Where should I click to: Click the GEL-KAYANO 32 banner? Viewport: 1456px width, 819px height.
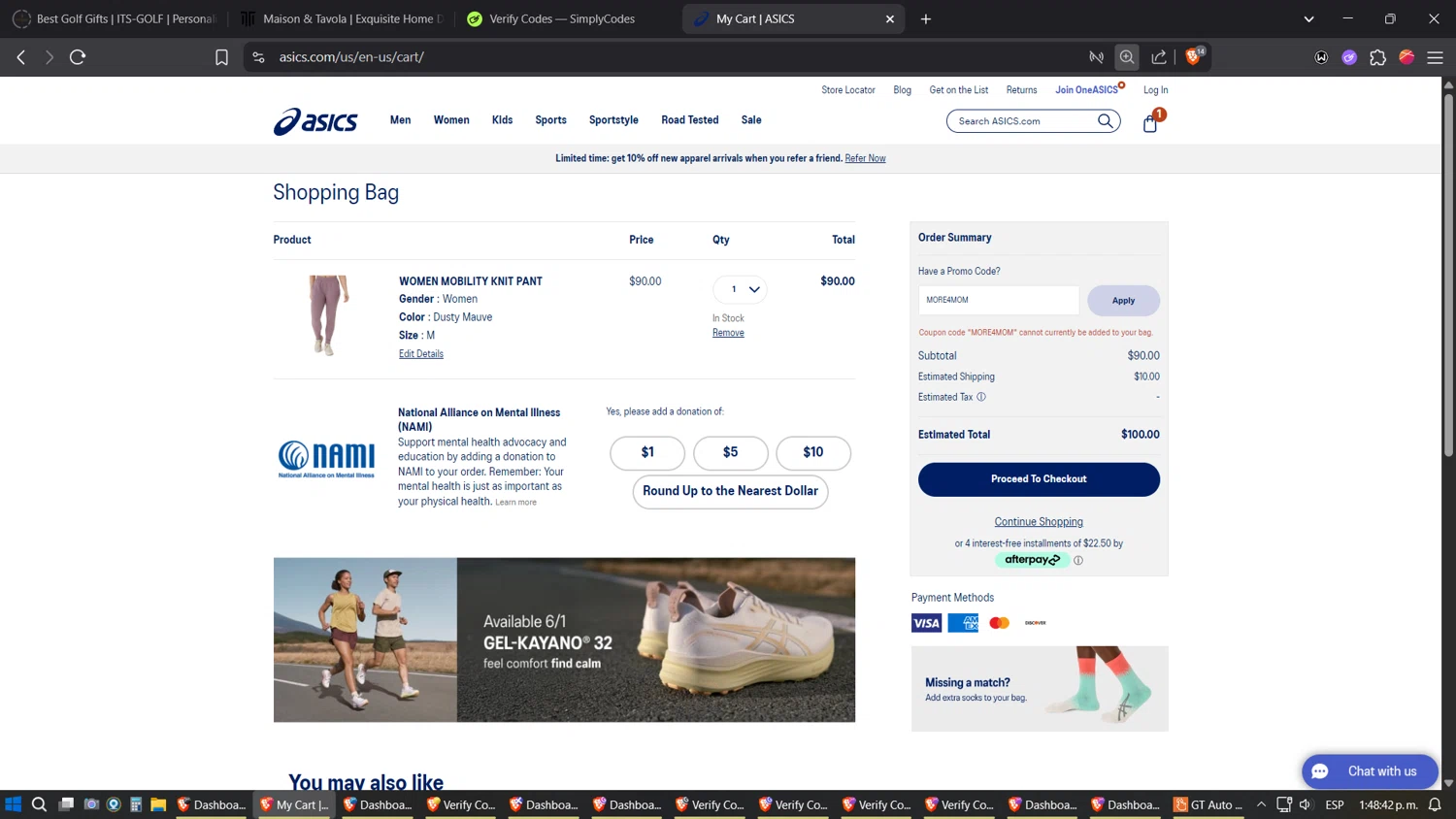click(564, 639)
